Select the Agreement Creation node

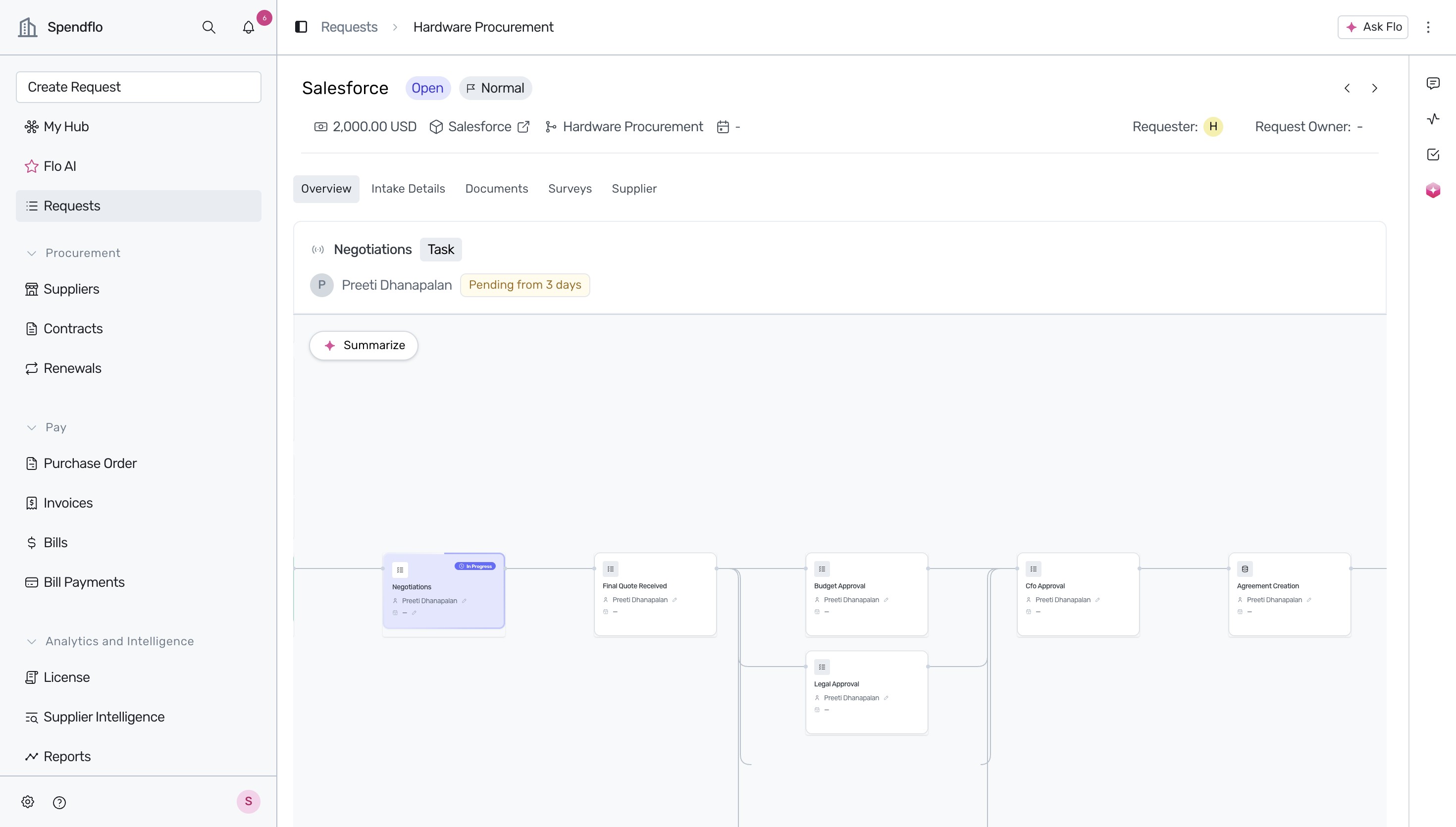(1290, 594)
